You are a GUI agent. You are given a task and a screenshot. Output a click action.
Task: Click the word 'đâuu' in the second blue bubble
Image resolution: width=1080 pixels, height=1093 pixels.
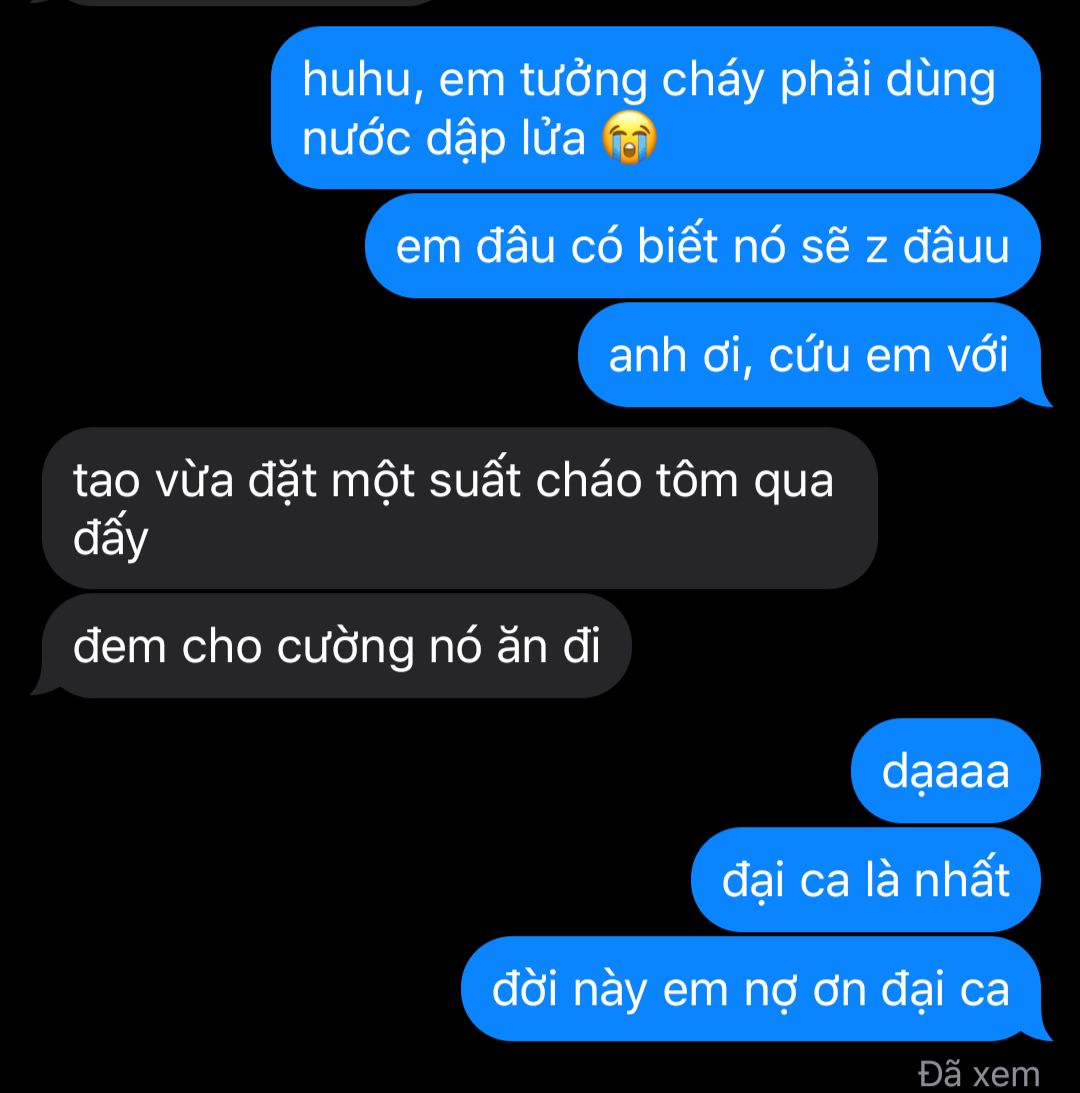pos(956,246)
